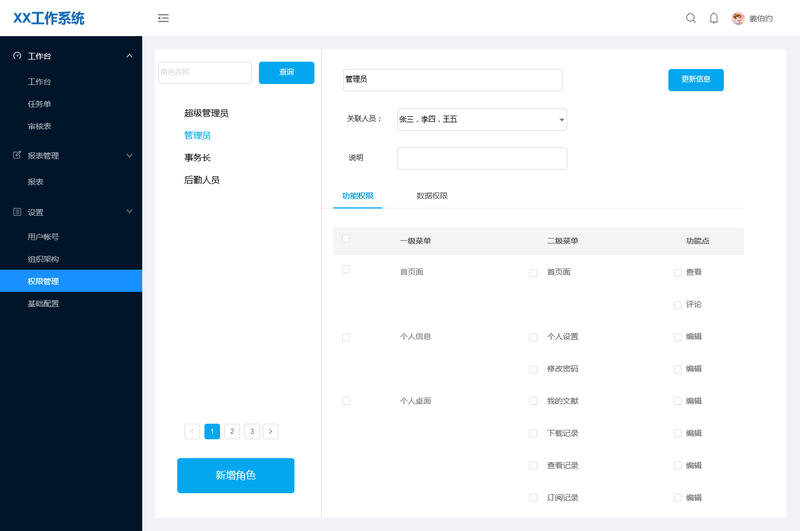Check the 修改密码 checkbox
This screenshot has width=800, height=531.
point(533,369)
